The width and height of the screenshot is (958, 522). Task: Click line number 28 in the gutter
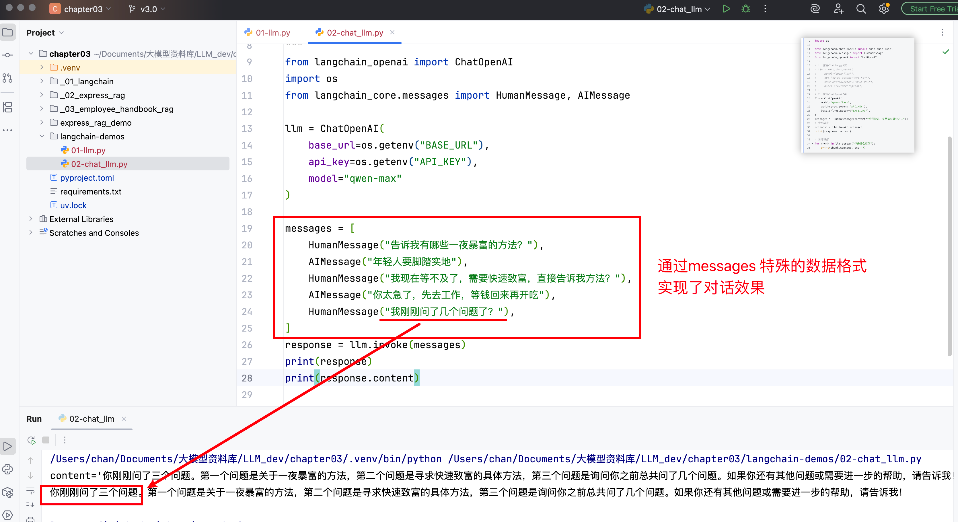[x=247, y=378]
